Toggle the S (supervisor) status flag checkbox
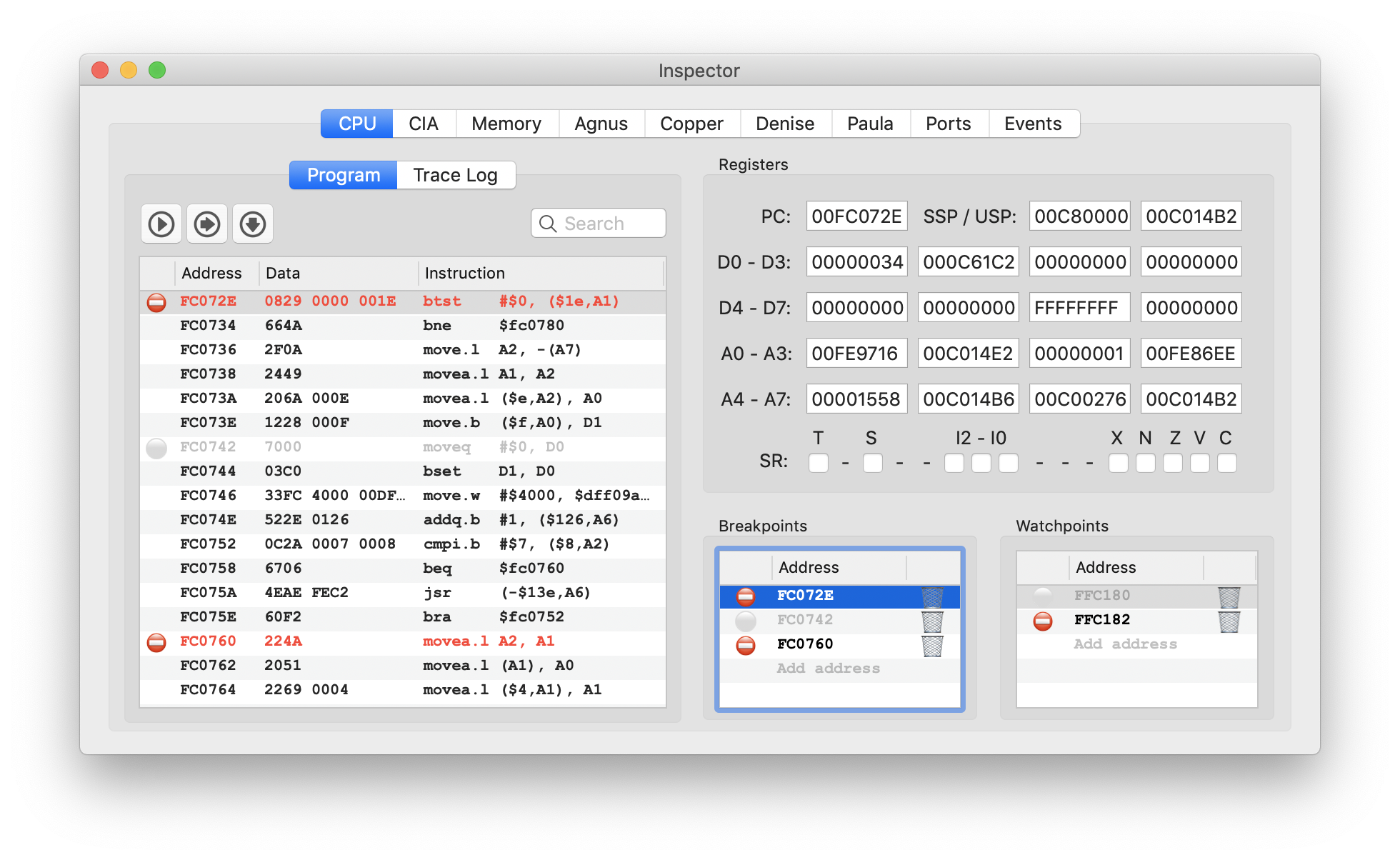The width and height of the screenshot is (1400, 860). 872,463
